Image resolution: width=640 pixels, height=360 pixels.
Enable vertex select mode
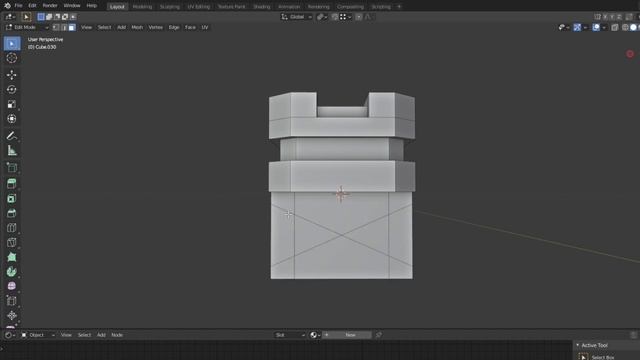point(56,27)
